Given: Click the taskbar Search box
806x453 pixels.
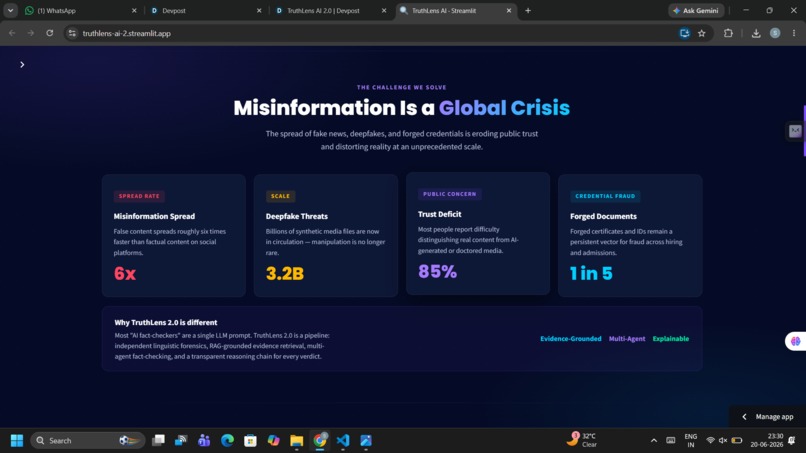Looking at the screenshot, I should [x=88, y=441].
